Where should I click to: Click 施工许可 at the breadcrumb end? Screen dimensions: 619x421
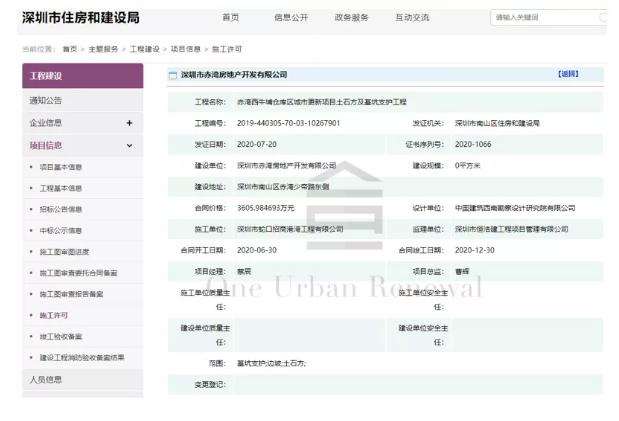tap(227, 49)
